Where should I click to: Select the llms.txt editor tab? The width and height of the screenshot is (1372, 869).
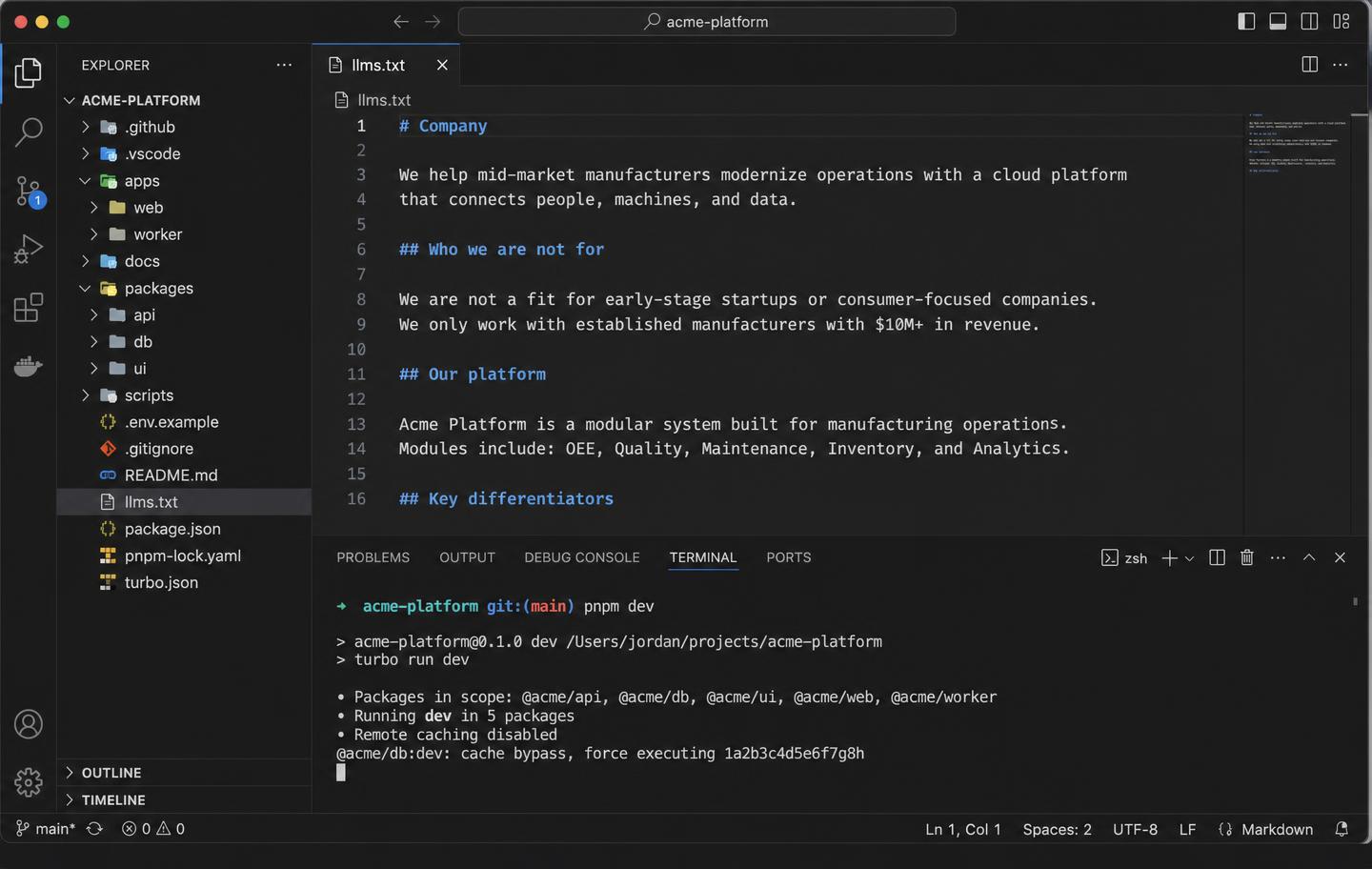click(x=385, y=65)
